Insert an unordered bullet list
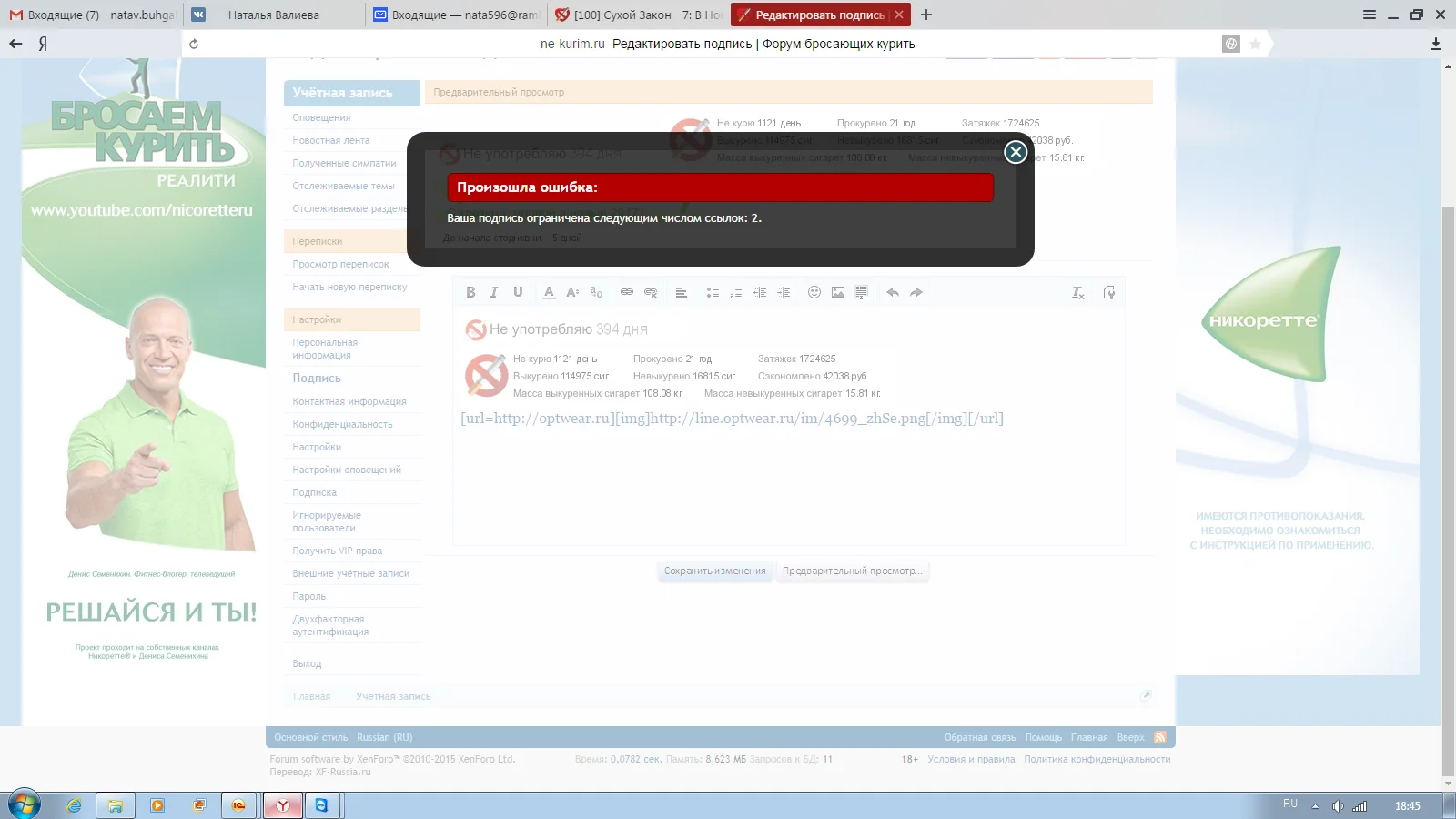Viewport: 1456px width, 819px height. tap(713, 292)
